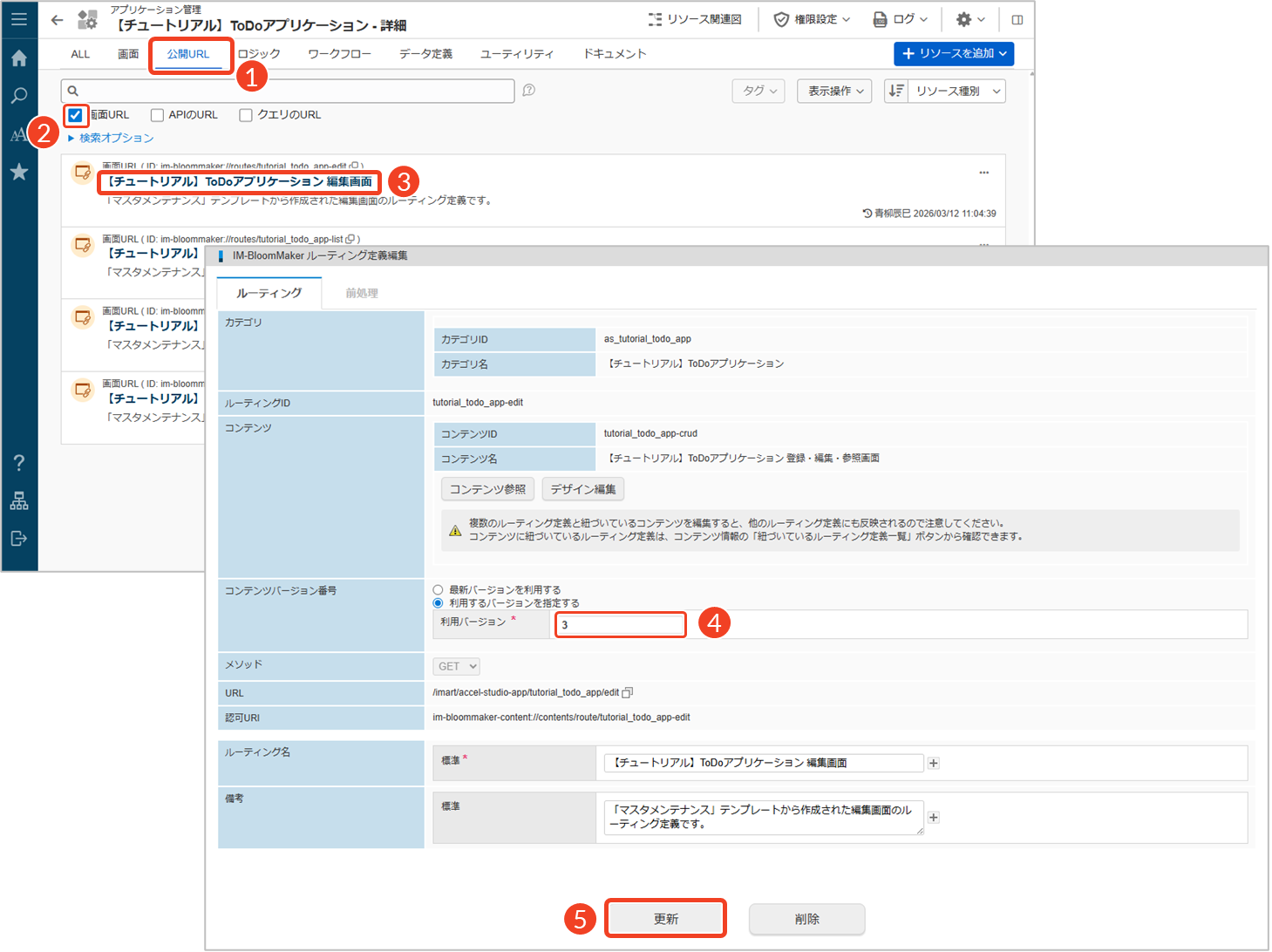Select 最新バージョンを利用する radio button
This screenshot has height=952, width=1272.
[438, 590]
